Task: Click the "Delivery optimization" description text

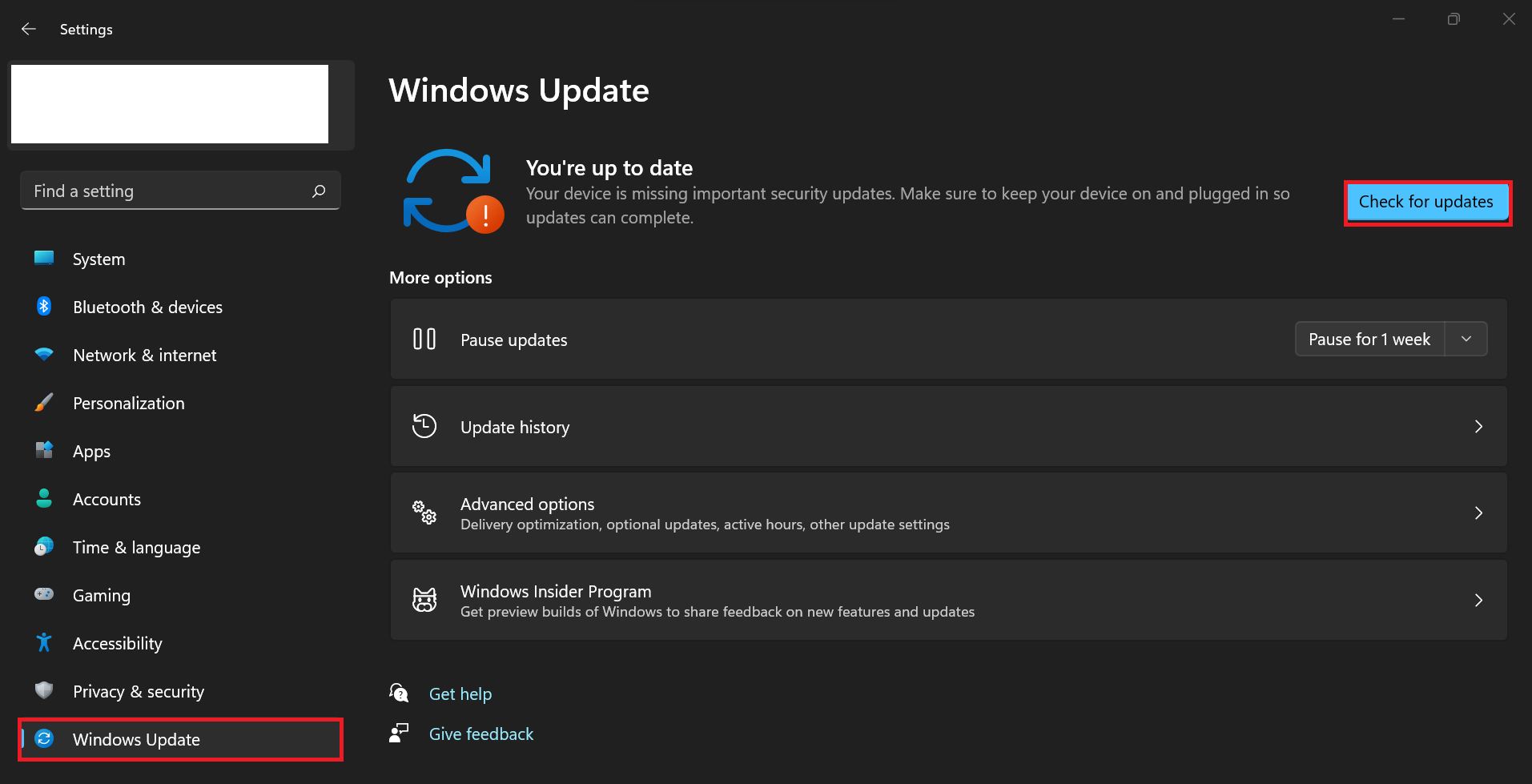Action: [x=705, y=525]
